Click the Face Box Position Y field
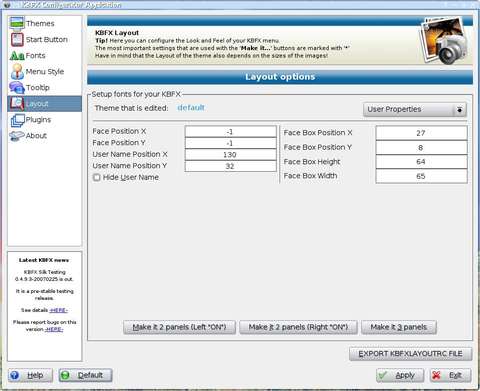 (421, 147)
